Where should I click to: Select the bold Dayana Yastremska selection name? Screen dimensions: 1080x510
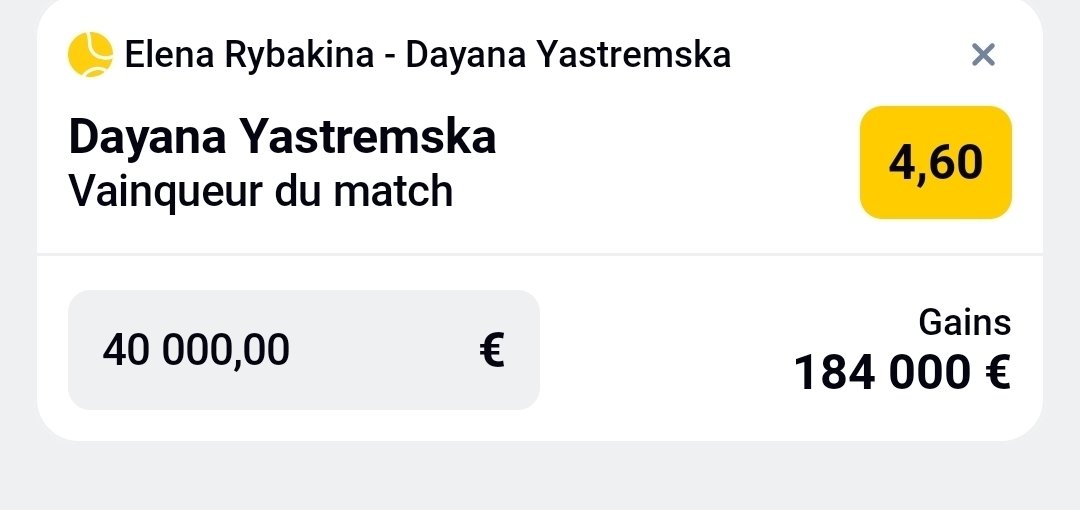tap(282, 137)
